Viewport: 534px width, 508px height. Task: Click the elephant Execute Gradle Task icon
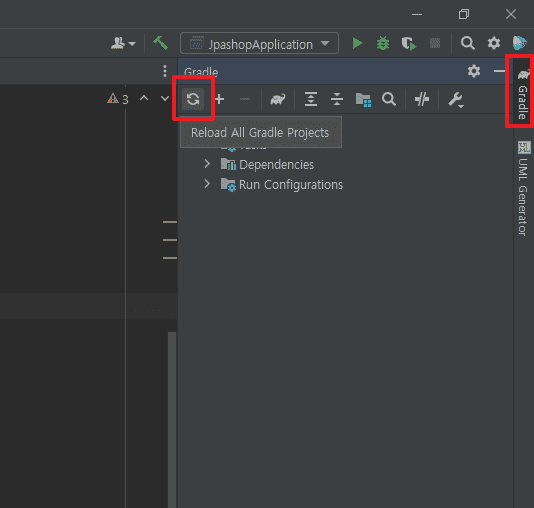[278, 99]
